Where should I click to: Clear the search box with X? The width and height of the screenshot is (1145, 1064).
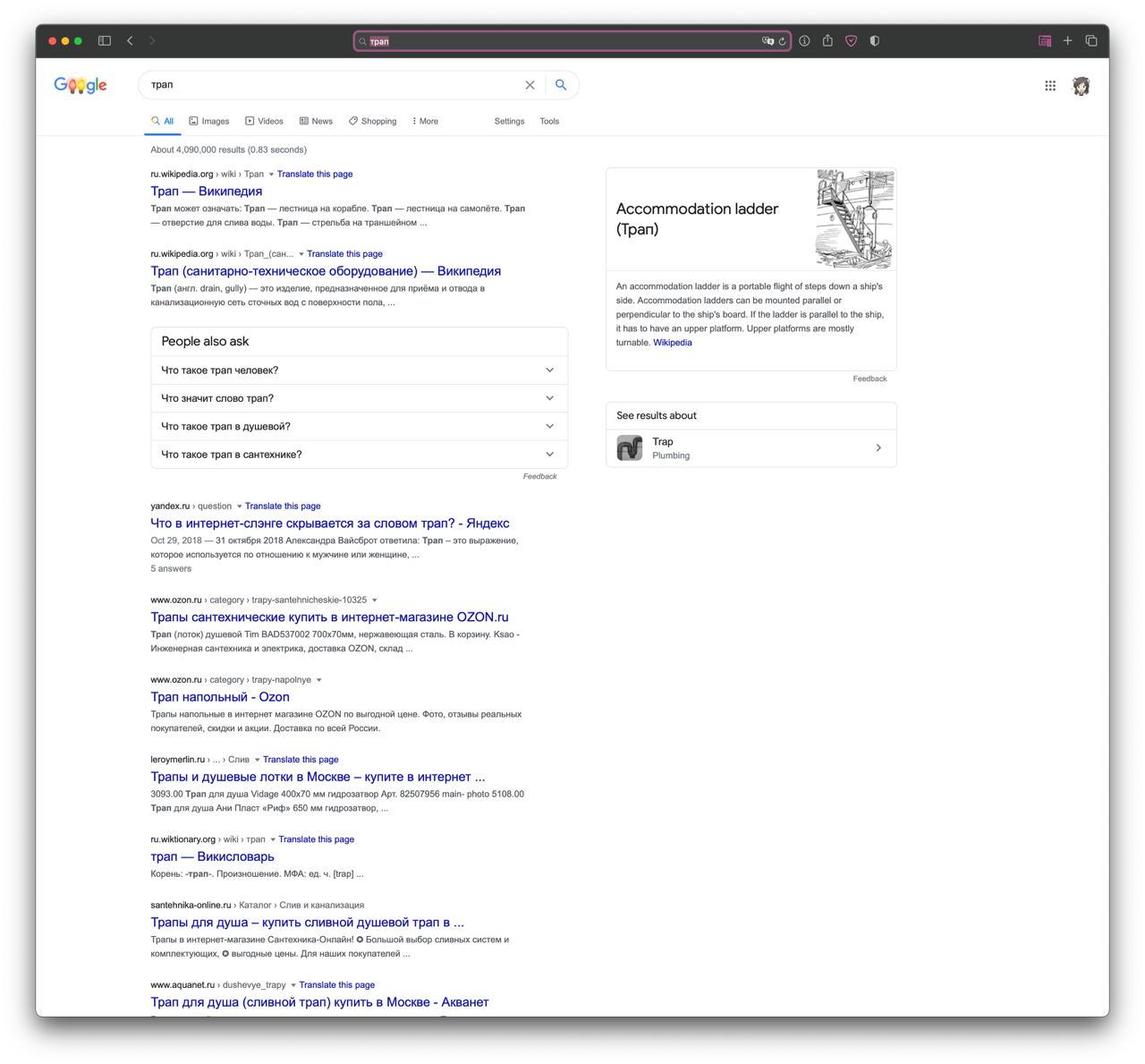pyautogui.click(x=530, y=85)
